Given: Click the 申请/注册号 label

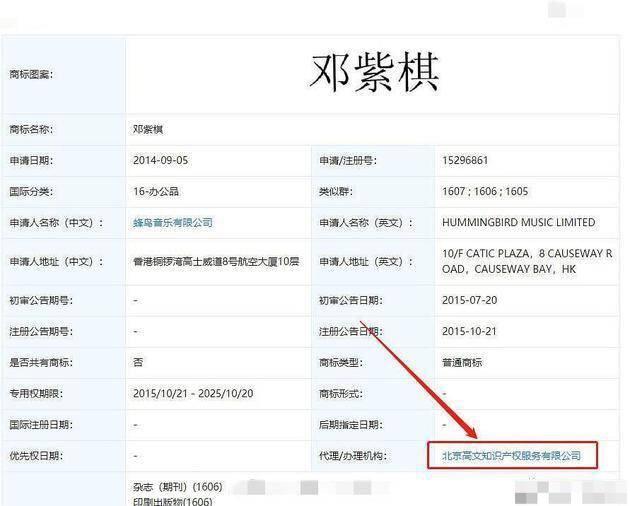Looking at the screenshot, I should [x=348, y=160].
